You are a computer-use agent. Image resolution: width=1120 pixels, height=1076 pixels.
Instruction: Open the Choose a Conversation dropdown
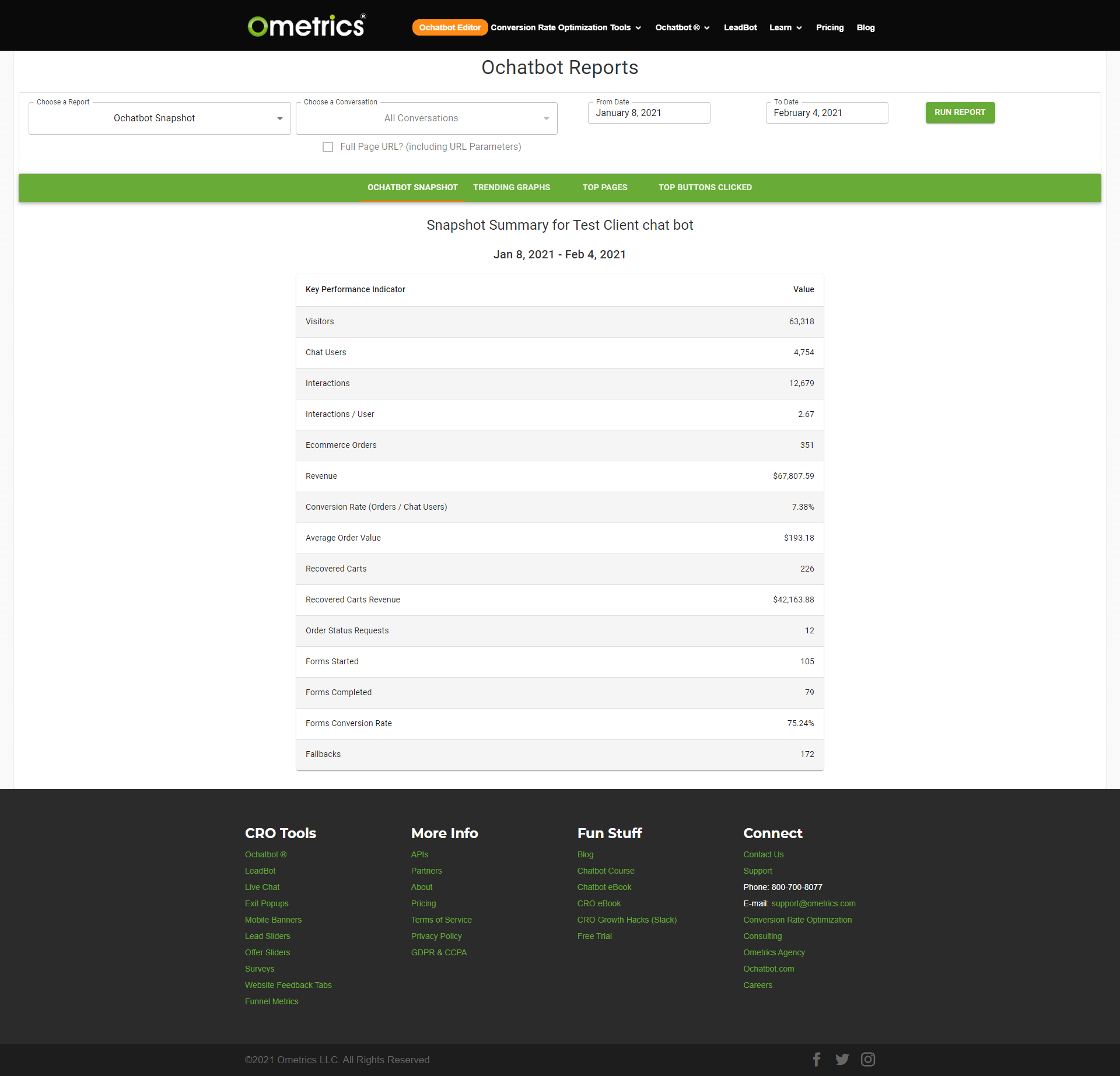[x=426, y=118]
